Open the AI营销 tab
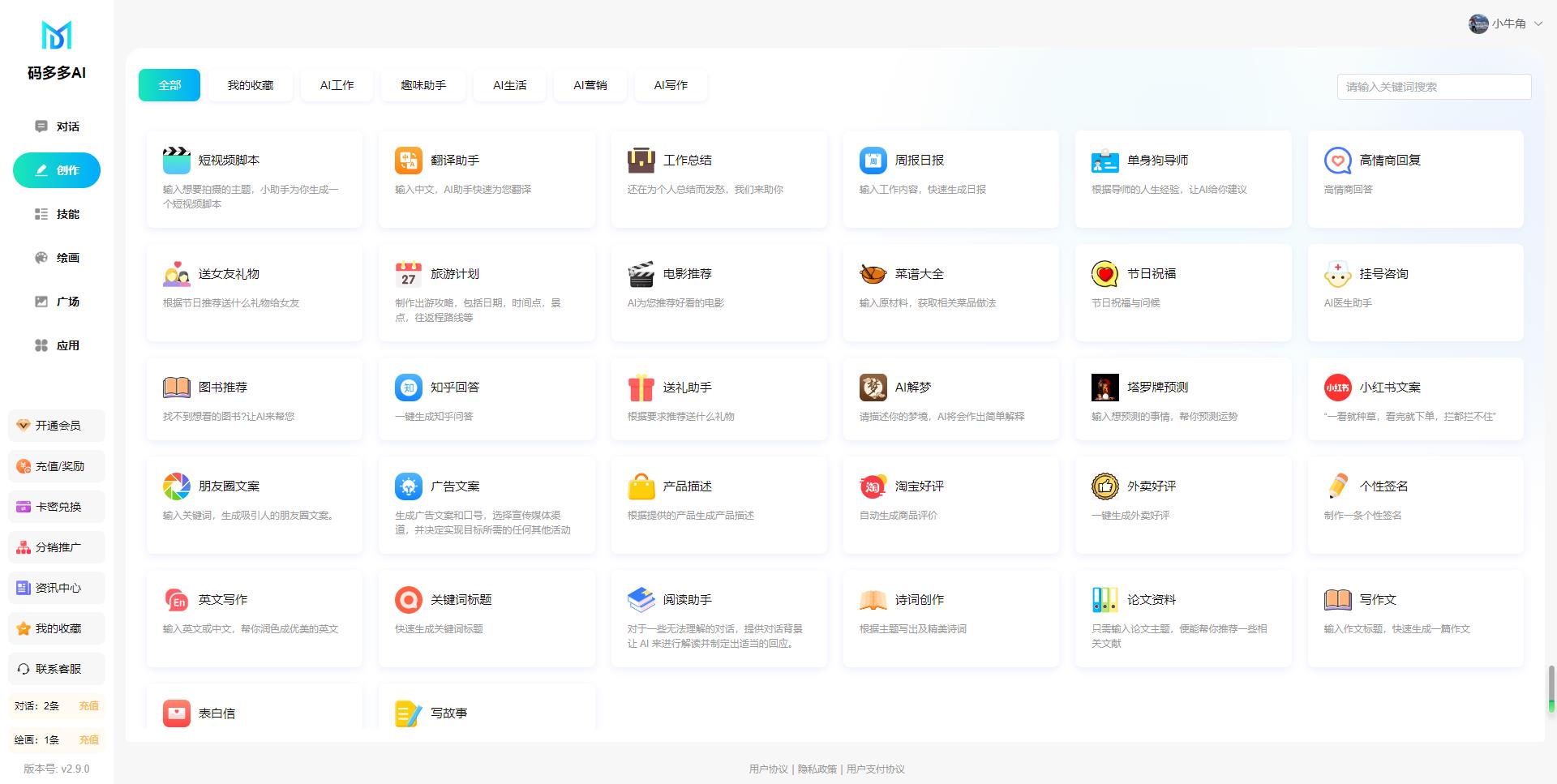The height and width of the screenshot is (784, 1557). point(590,85)
